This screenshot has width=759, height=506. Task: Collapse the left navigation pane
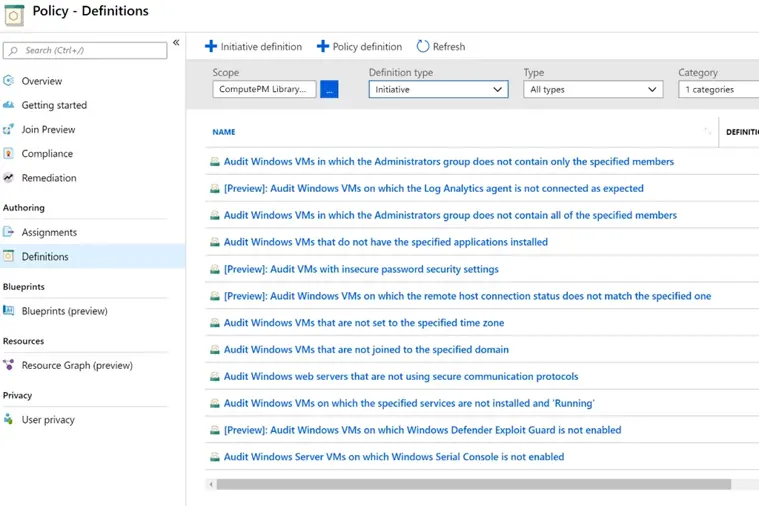click(x=176, y=43)
